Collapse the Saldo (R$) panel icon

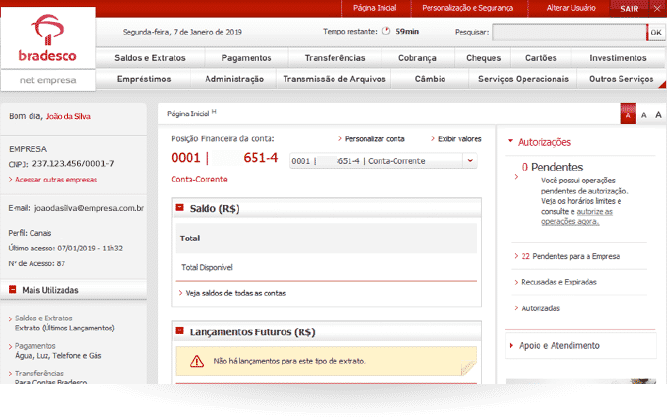pos(180,208)
